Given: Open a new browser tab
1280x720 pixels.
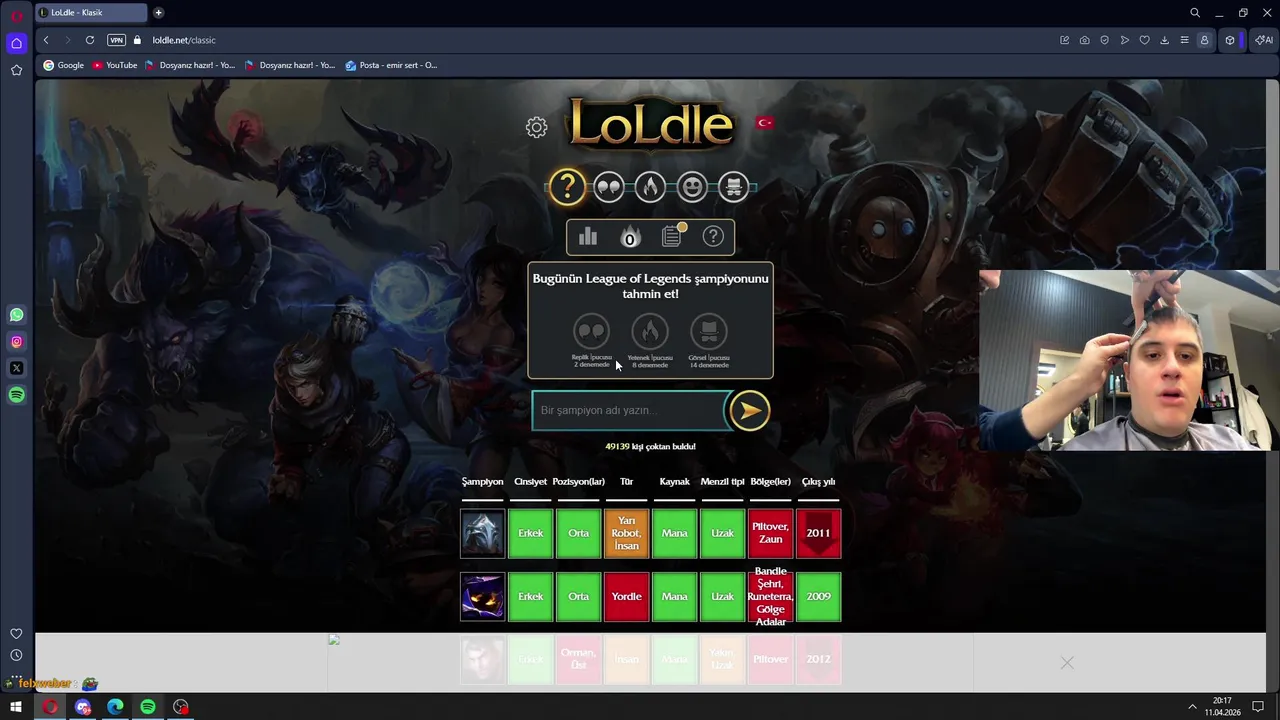Looking at the screenshot, I should click(158, 13).
